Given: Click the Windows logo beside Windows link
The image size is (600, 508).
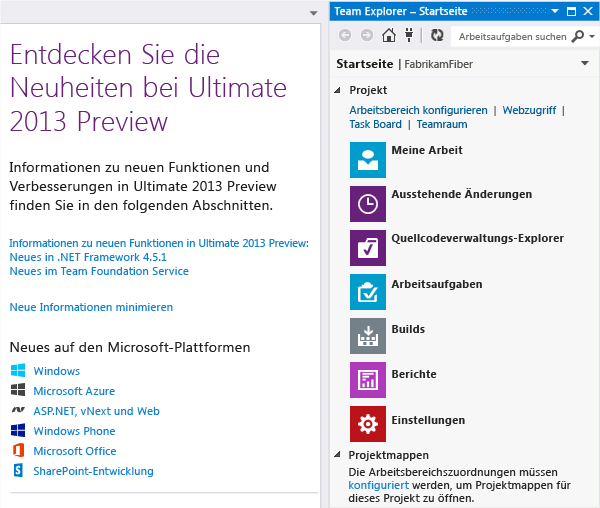Looking at the screenshot, I should click(18, 370).
